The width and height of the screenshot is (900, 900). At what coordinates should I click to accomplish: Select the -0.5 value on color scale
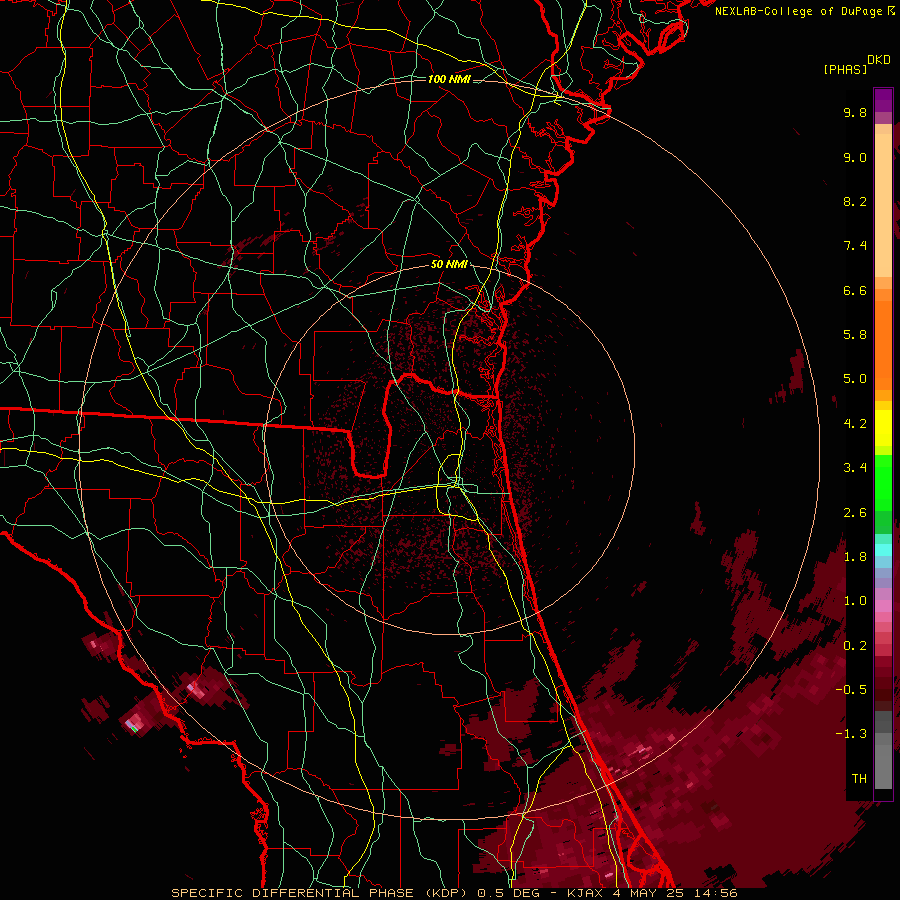pyautogui.click(x=851, y=690)
